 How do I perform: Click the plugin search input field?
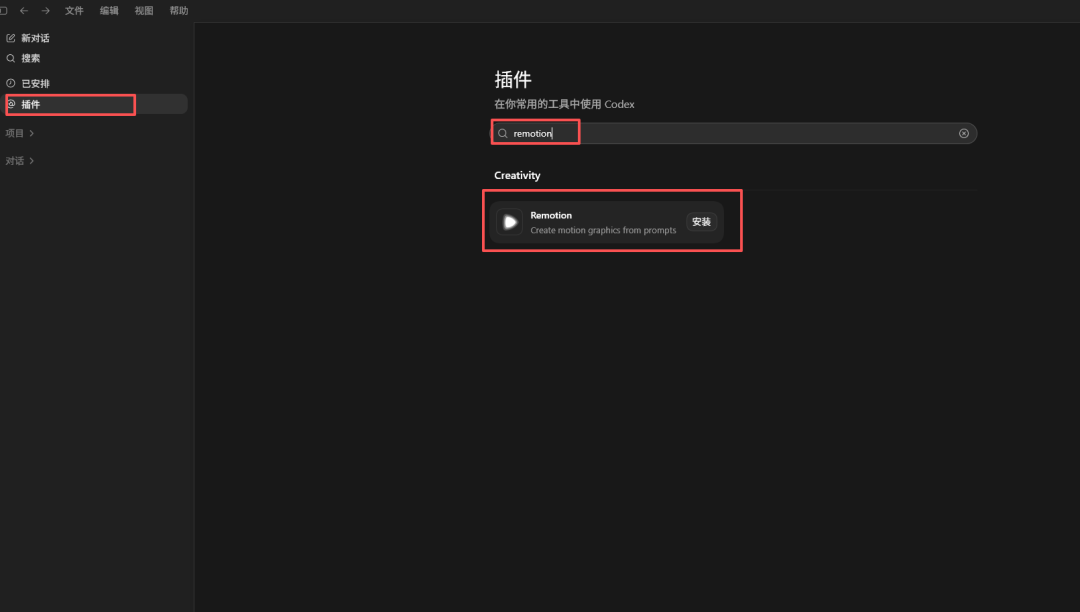click(734, 133)
